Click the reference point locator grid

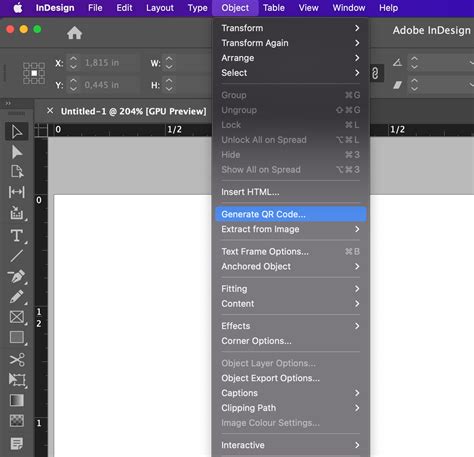click(x=34, y=73)
